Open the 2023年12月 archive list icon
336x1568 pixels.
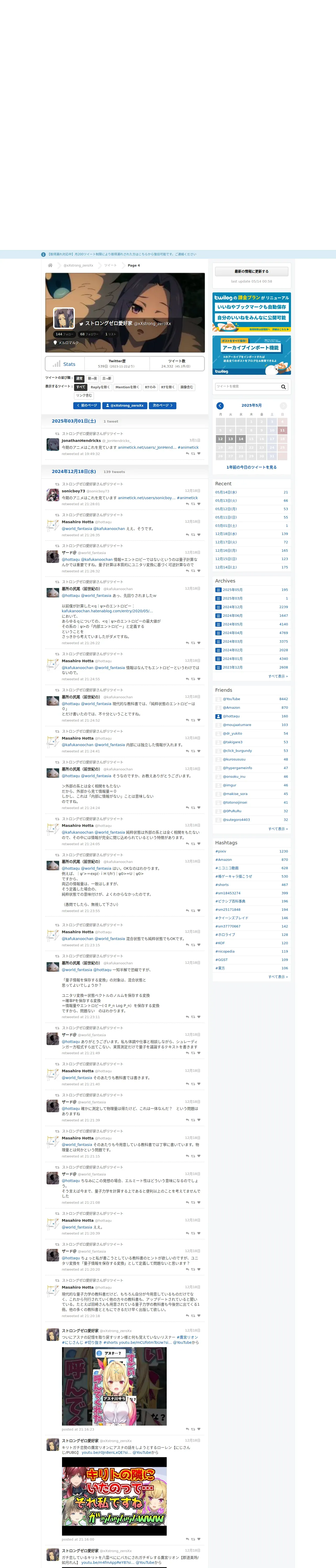(x=218, y=667)
